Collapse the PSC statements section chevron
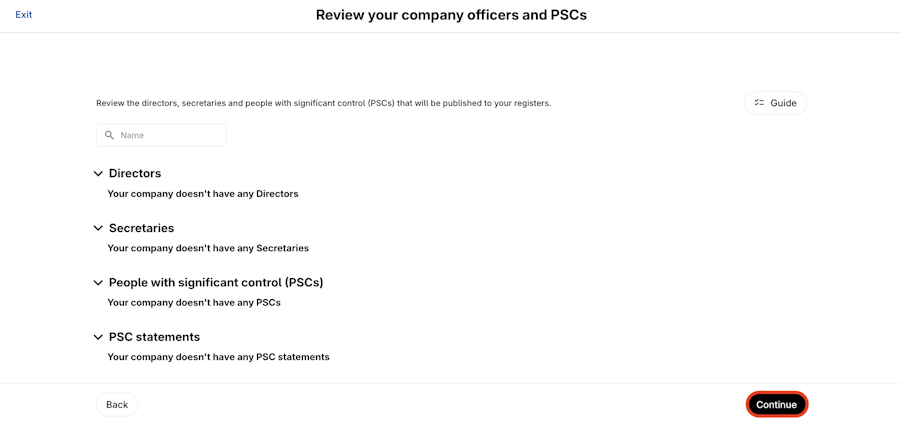 98,337
